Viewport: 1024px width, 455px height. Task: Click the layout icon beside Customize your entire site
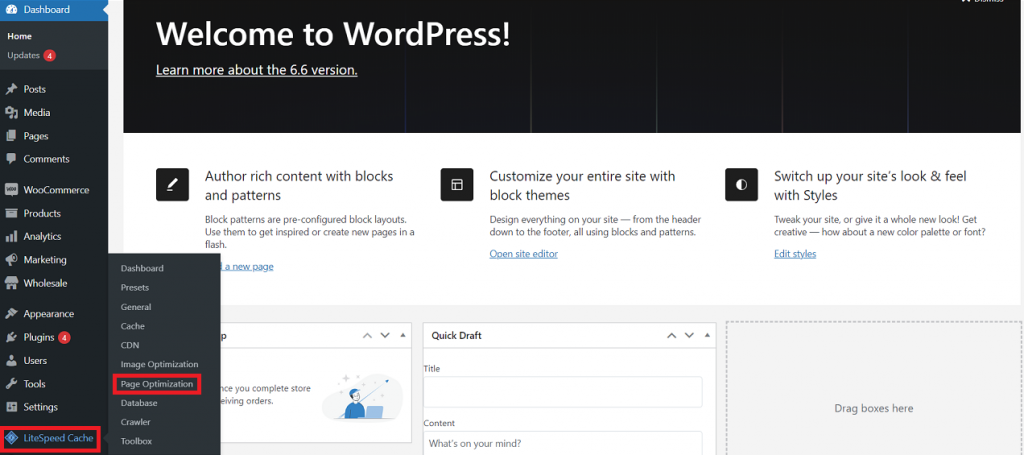[x=457, y=185]
